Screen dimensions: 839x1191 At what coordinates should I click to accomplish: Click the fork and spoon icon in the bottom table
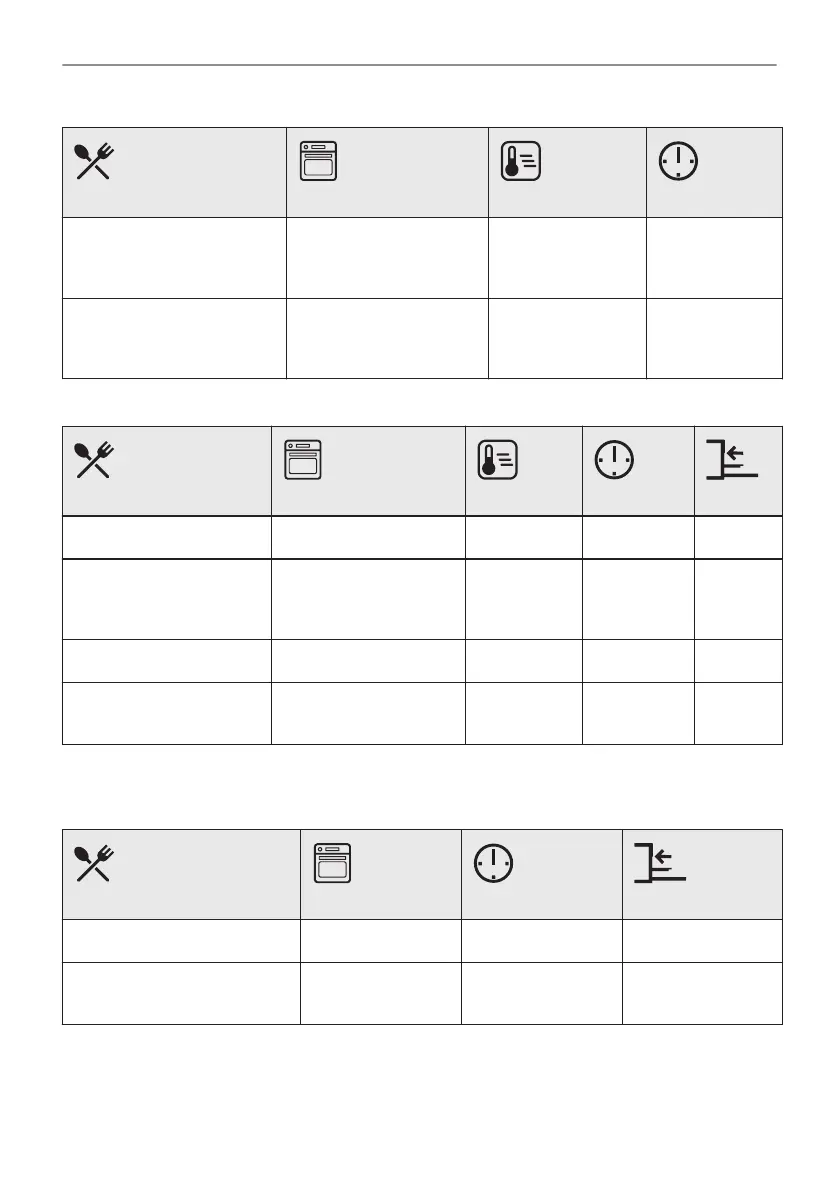click(94, 863)
